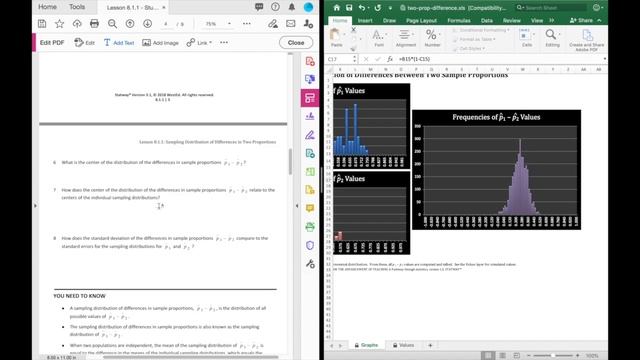640x360 pixels.
Task: Click Create and Share Adobe PDF button
Action: pos(587,40)
